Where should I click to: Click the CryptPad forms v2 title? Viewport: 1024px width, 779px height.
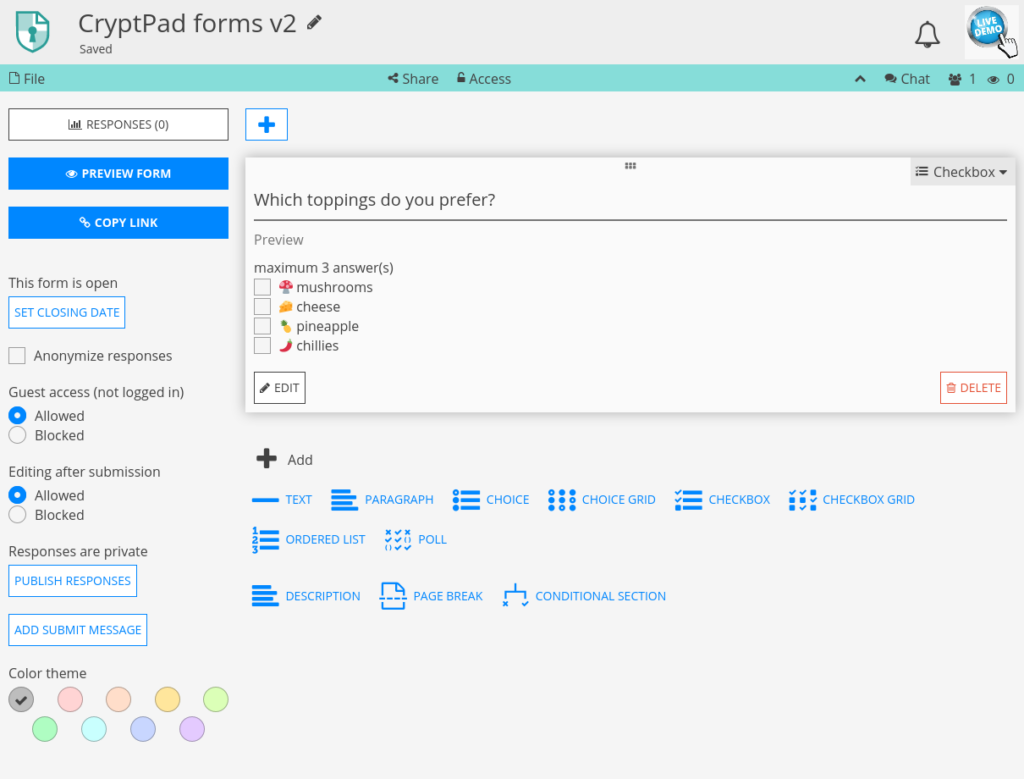coord(187,24)
